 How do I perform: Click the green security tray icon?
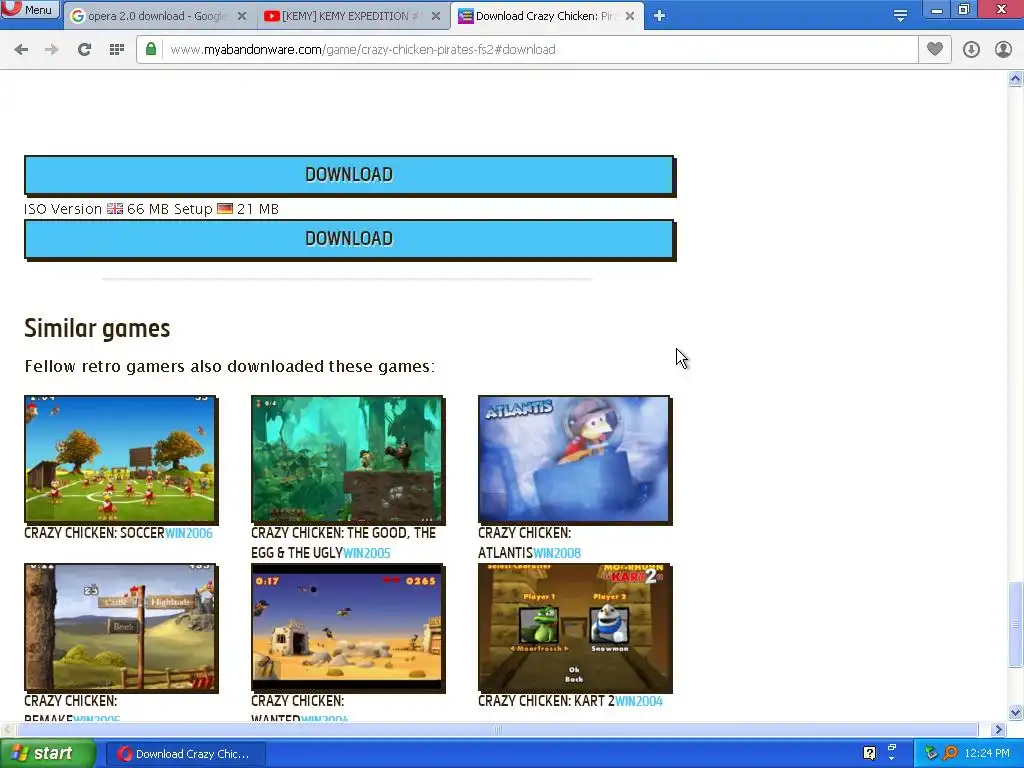click(931, 753)
